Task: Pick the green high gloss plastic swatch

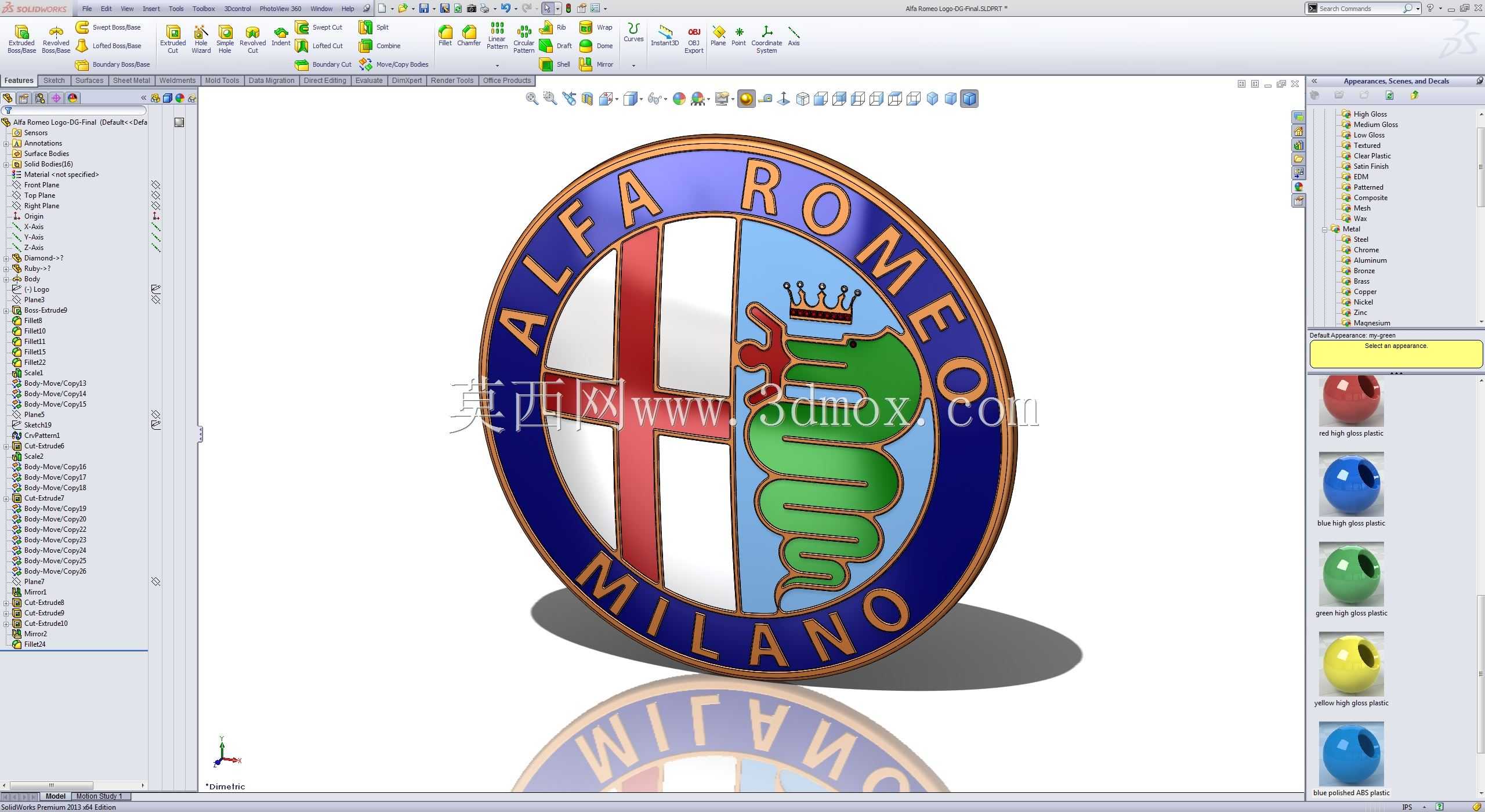Action: click(x=1351, y=574)
